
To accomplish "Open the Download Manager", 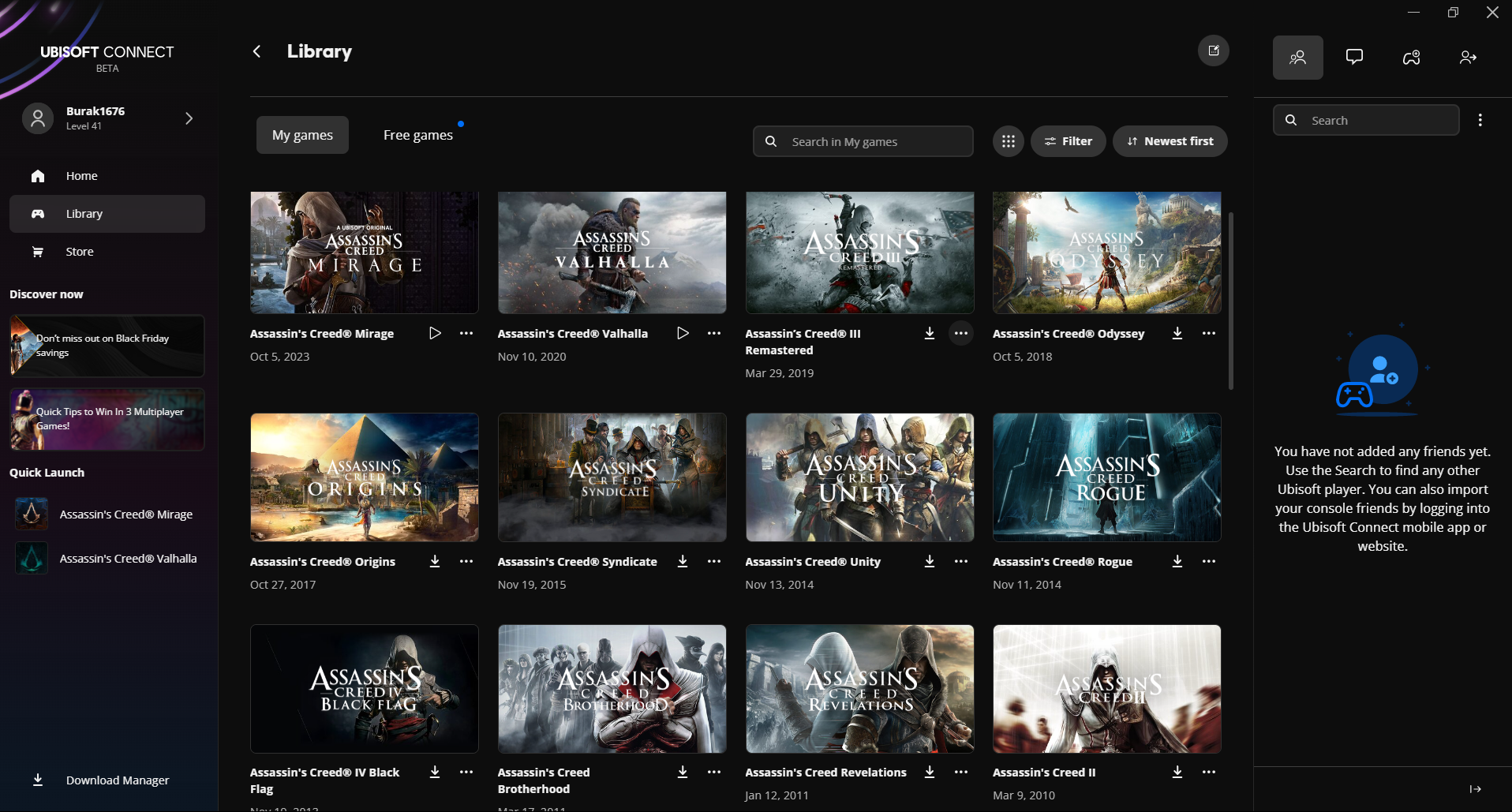I will coord(107,780).
